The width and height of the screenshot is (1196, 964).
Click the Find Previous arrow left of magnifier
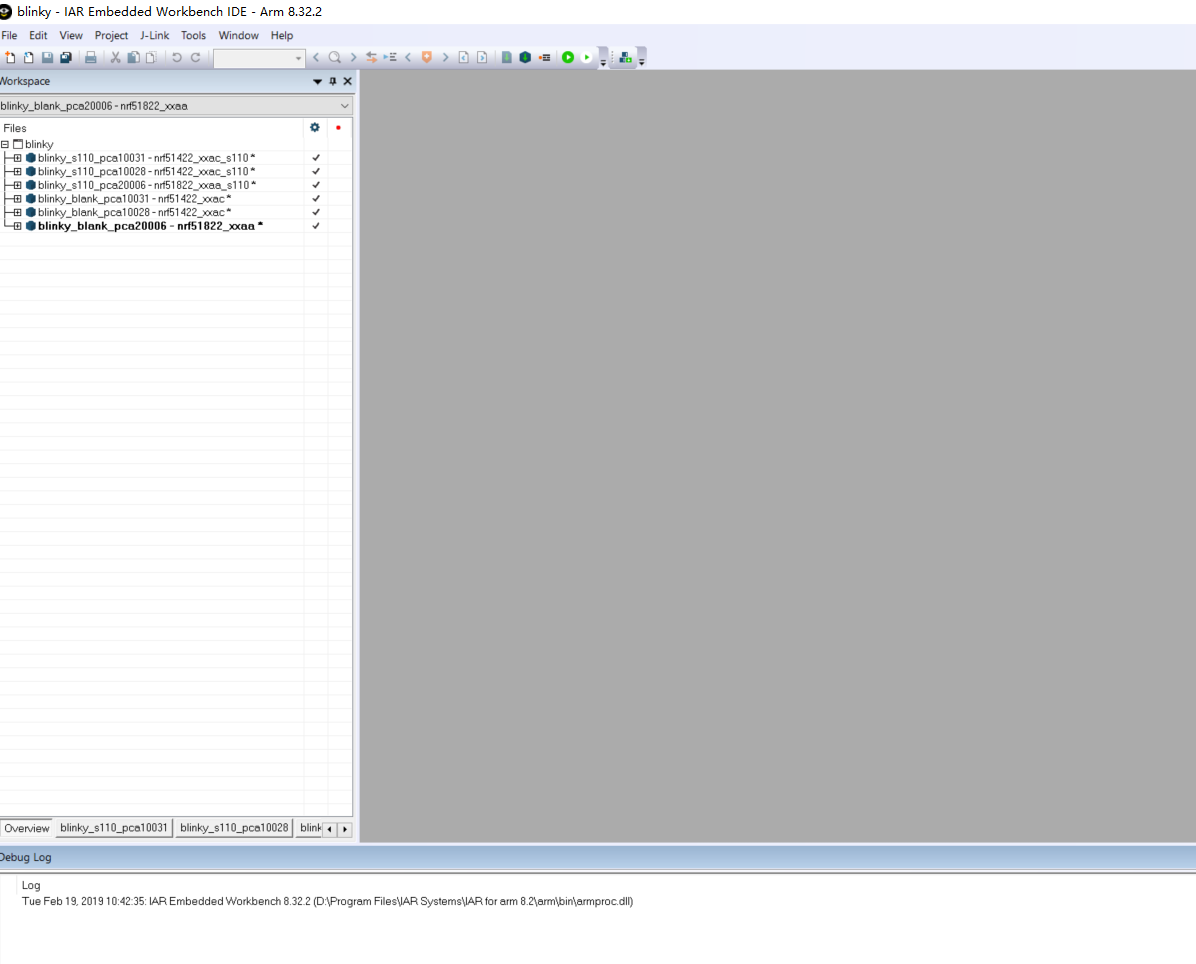(317, 57)
